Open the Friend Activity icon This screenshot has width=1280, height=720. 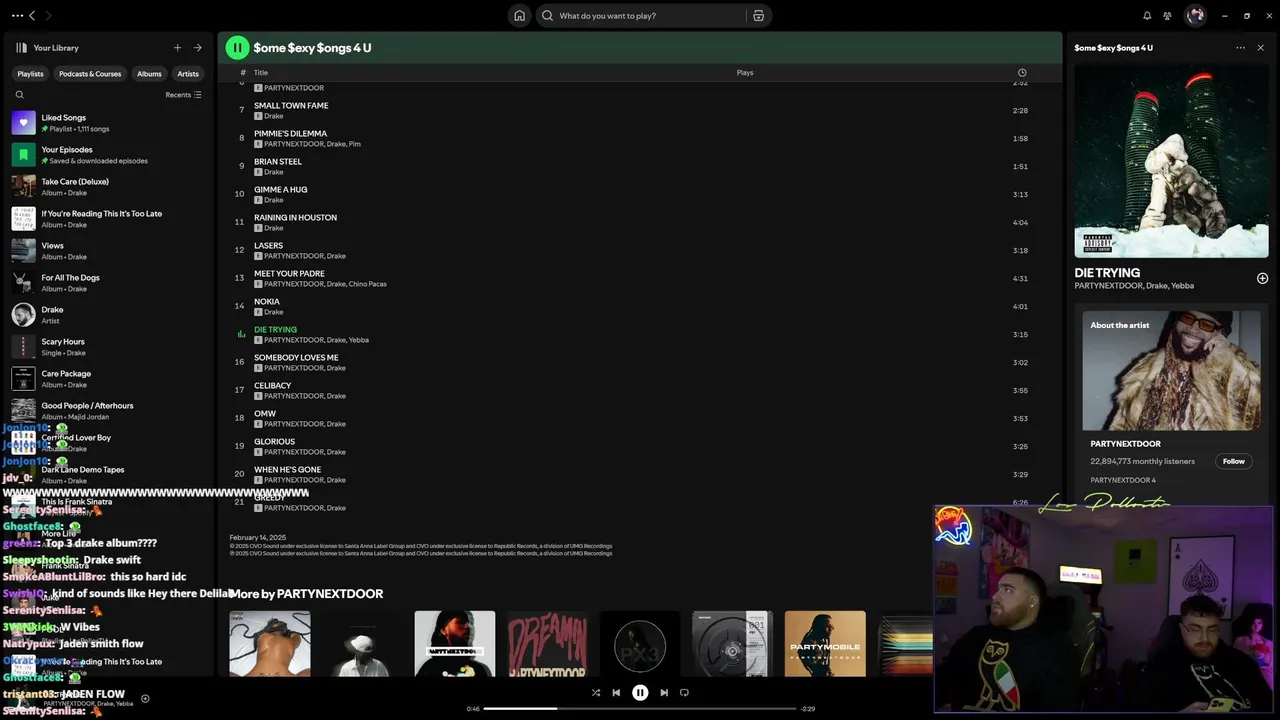point(1167,16)
